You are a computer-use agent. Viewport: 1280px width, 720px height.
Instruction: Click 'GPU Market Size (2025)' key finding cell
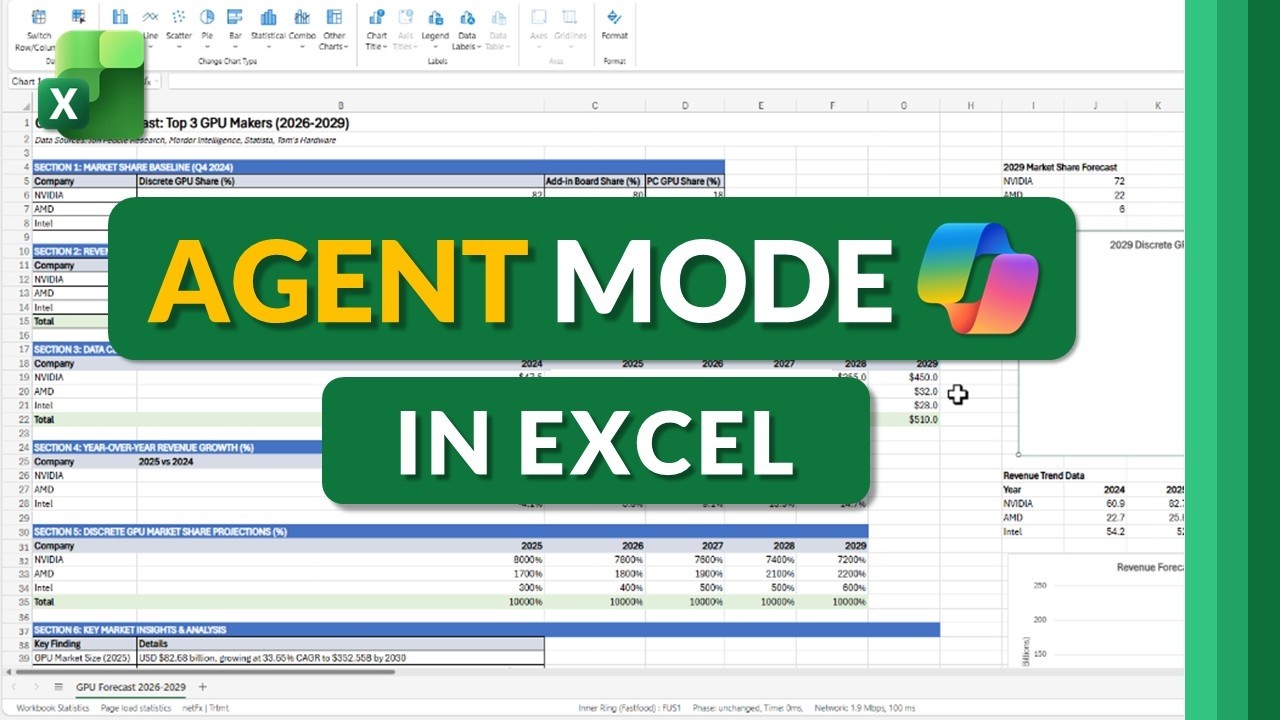pos(84,658)
